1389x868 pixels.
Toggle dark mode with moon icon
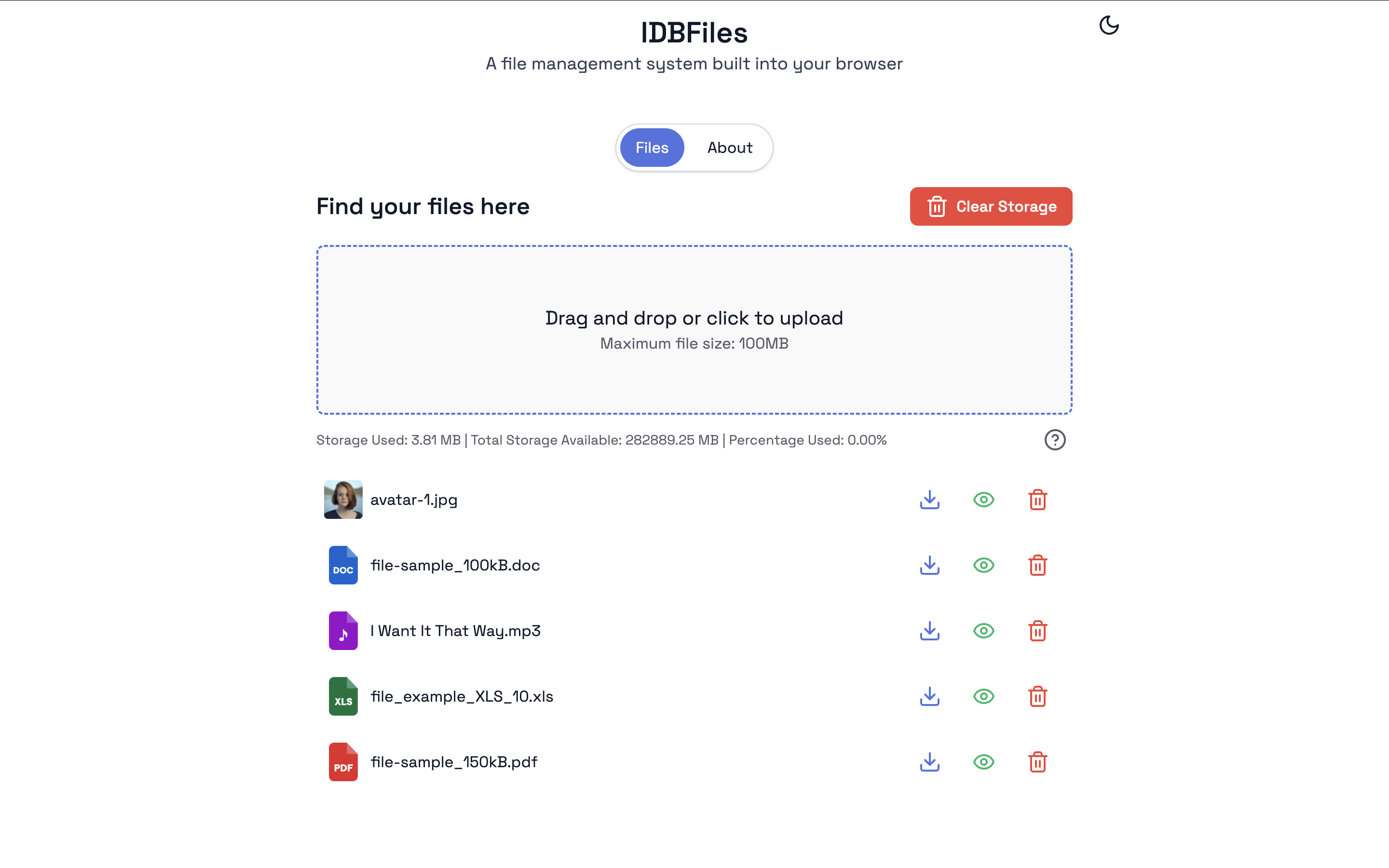pos(1108,25)
